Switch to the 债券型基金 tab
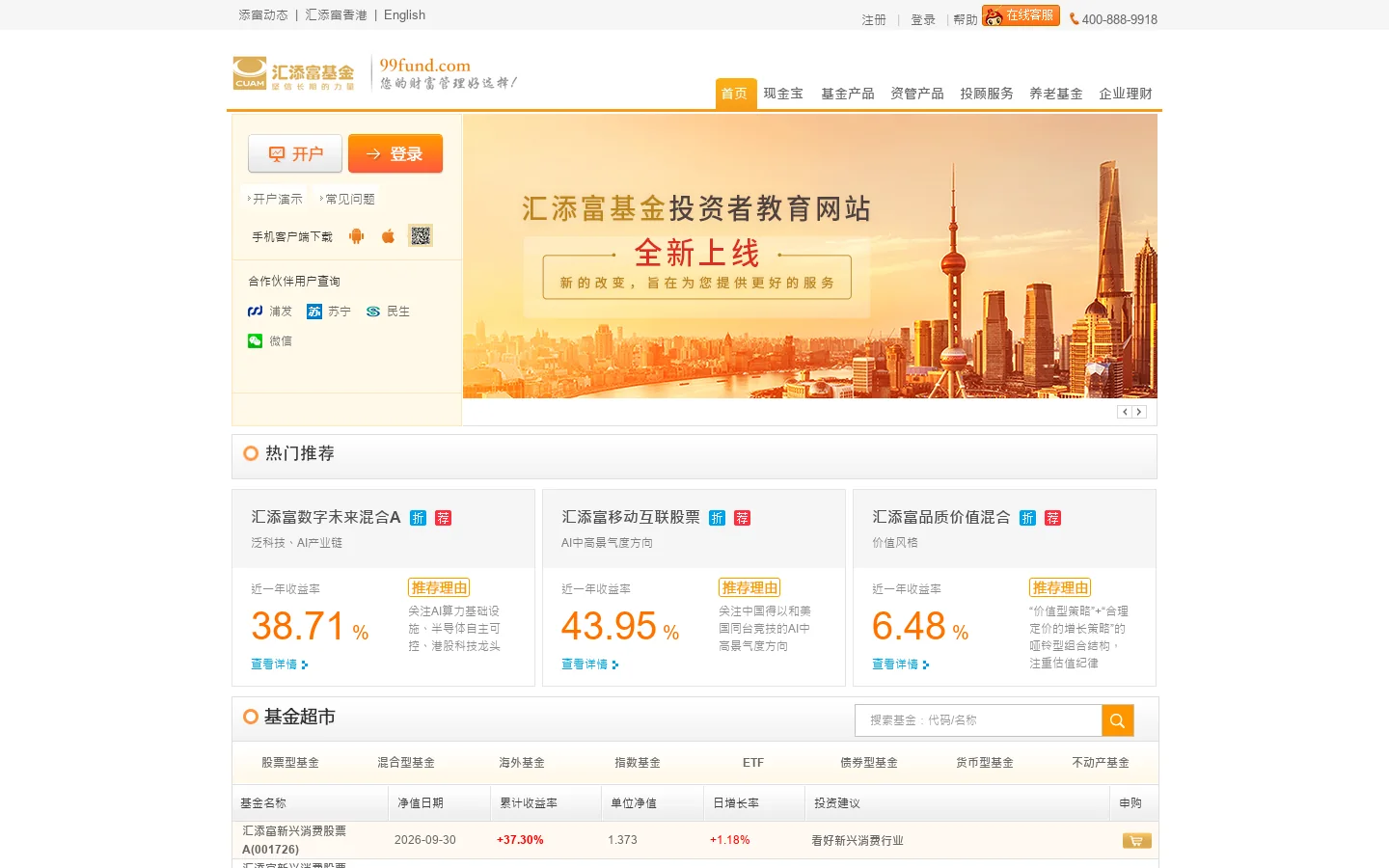Screen dimensions: 1389x868 869,763
